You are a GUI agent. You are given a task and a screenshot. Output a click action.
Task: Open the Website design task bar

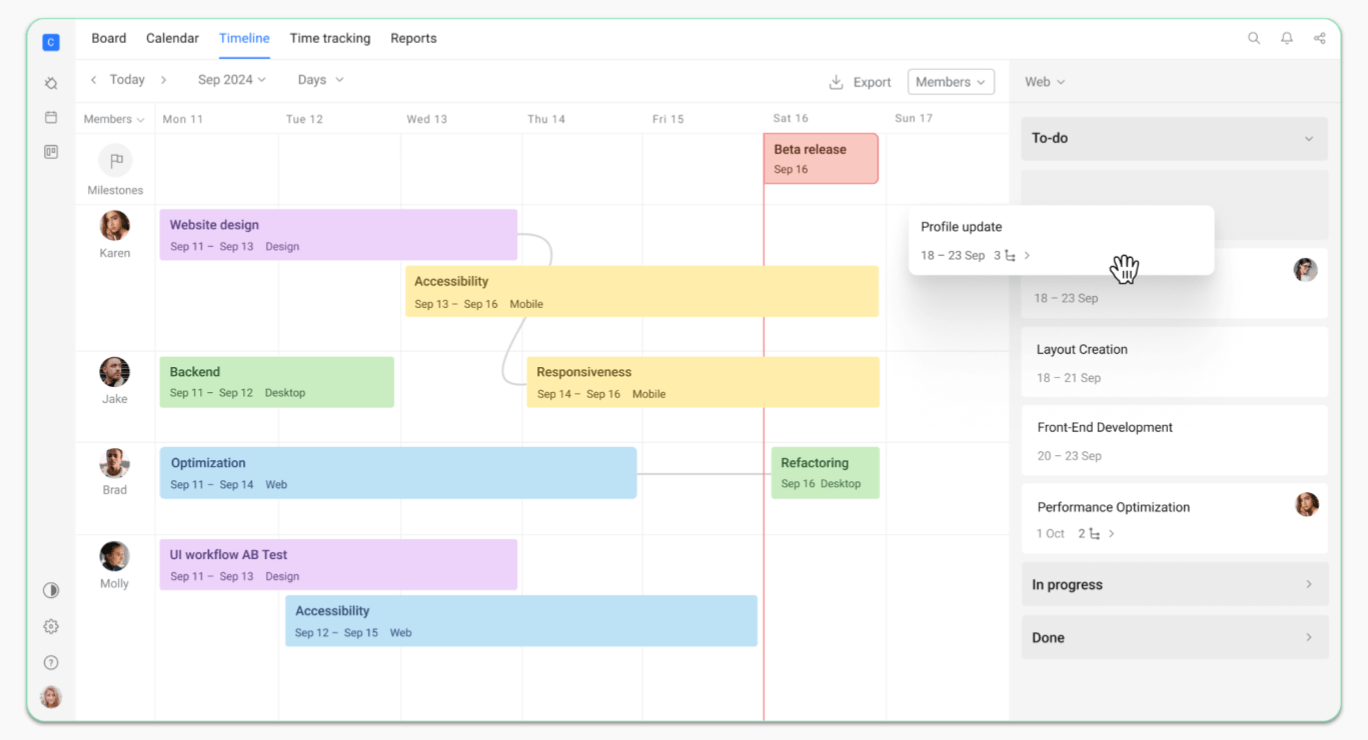[x=338, y=235]
